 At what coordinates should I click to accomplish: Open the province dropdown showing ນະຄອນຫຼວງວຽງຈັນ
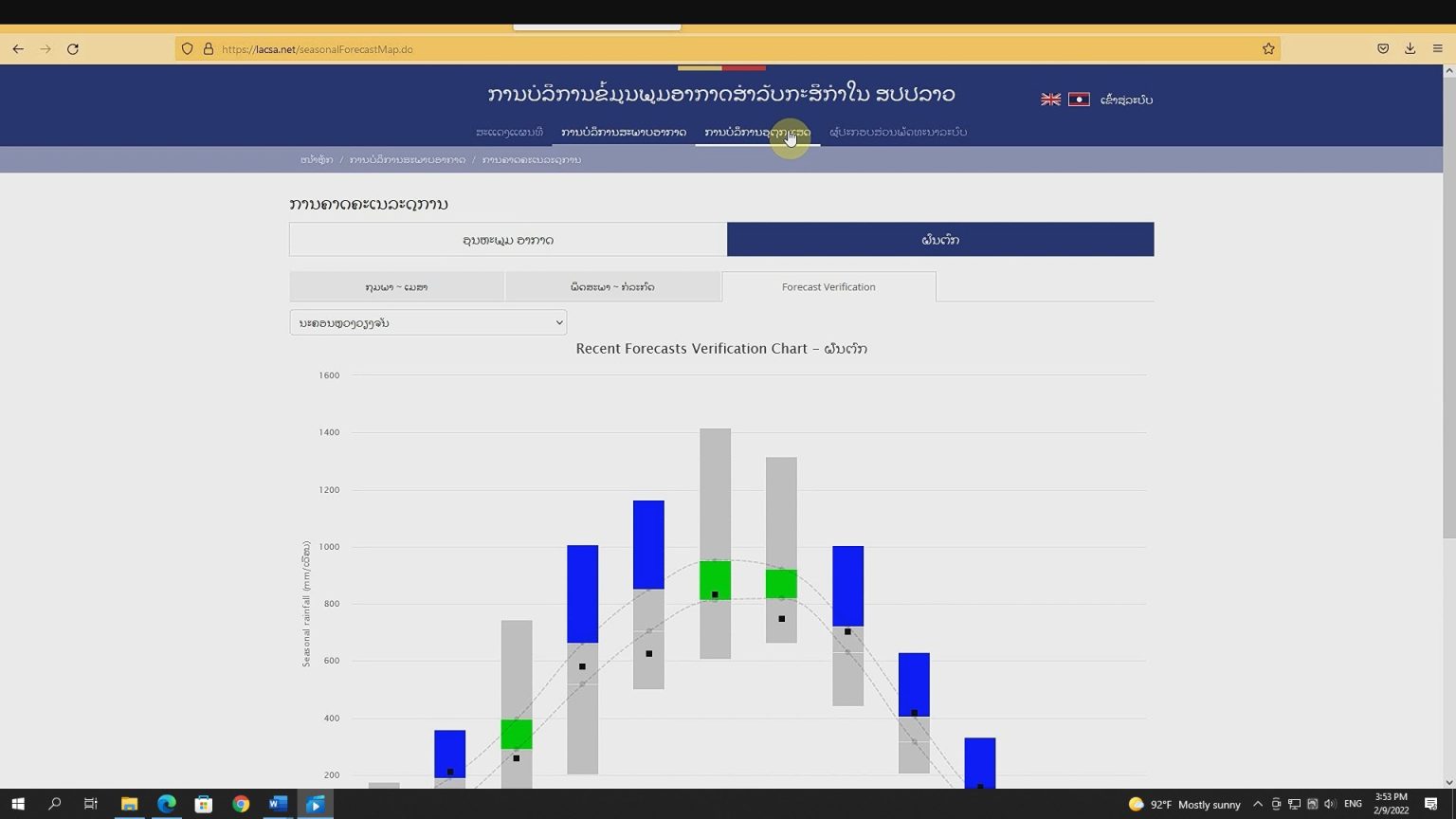(x=428, y=322)
